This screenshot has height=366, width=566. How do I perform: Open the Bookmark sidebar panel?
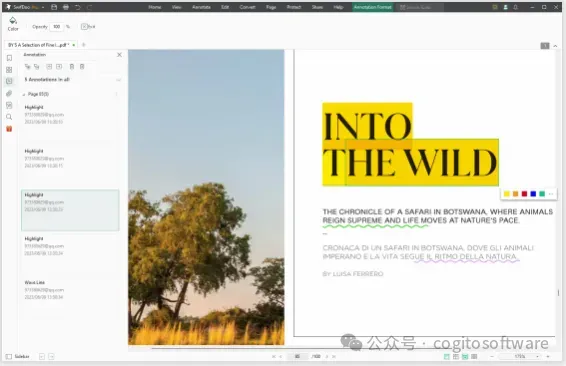(9, 58)
